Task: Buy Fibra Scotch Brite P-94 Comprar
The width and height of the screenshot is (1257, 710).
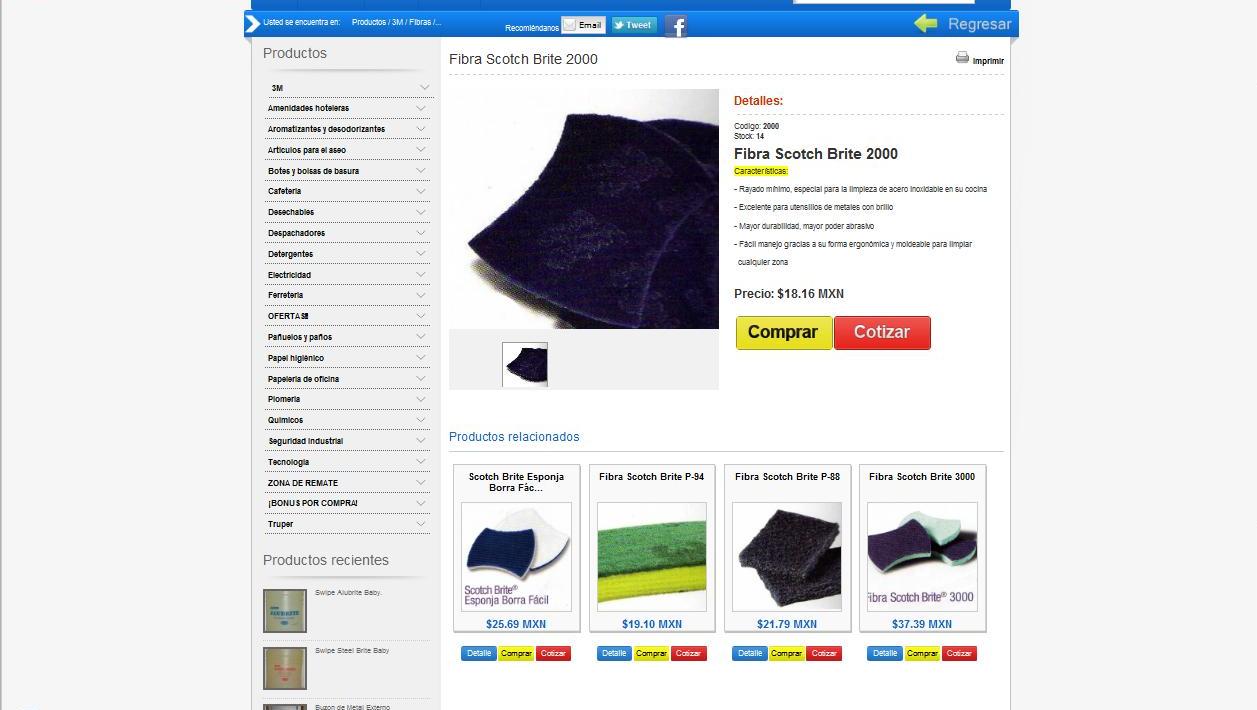Action: click(x=651, y=653)
